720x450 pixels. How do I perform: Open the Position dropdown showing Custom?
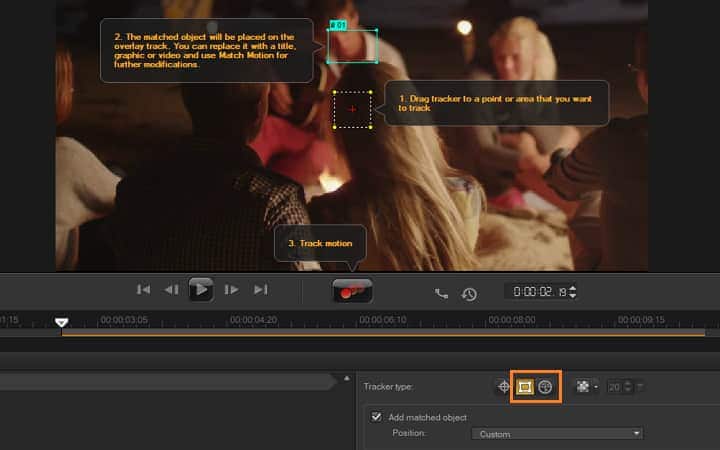(x=558, y=434)
